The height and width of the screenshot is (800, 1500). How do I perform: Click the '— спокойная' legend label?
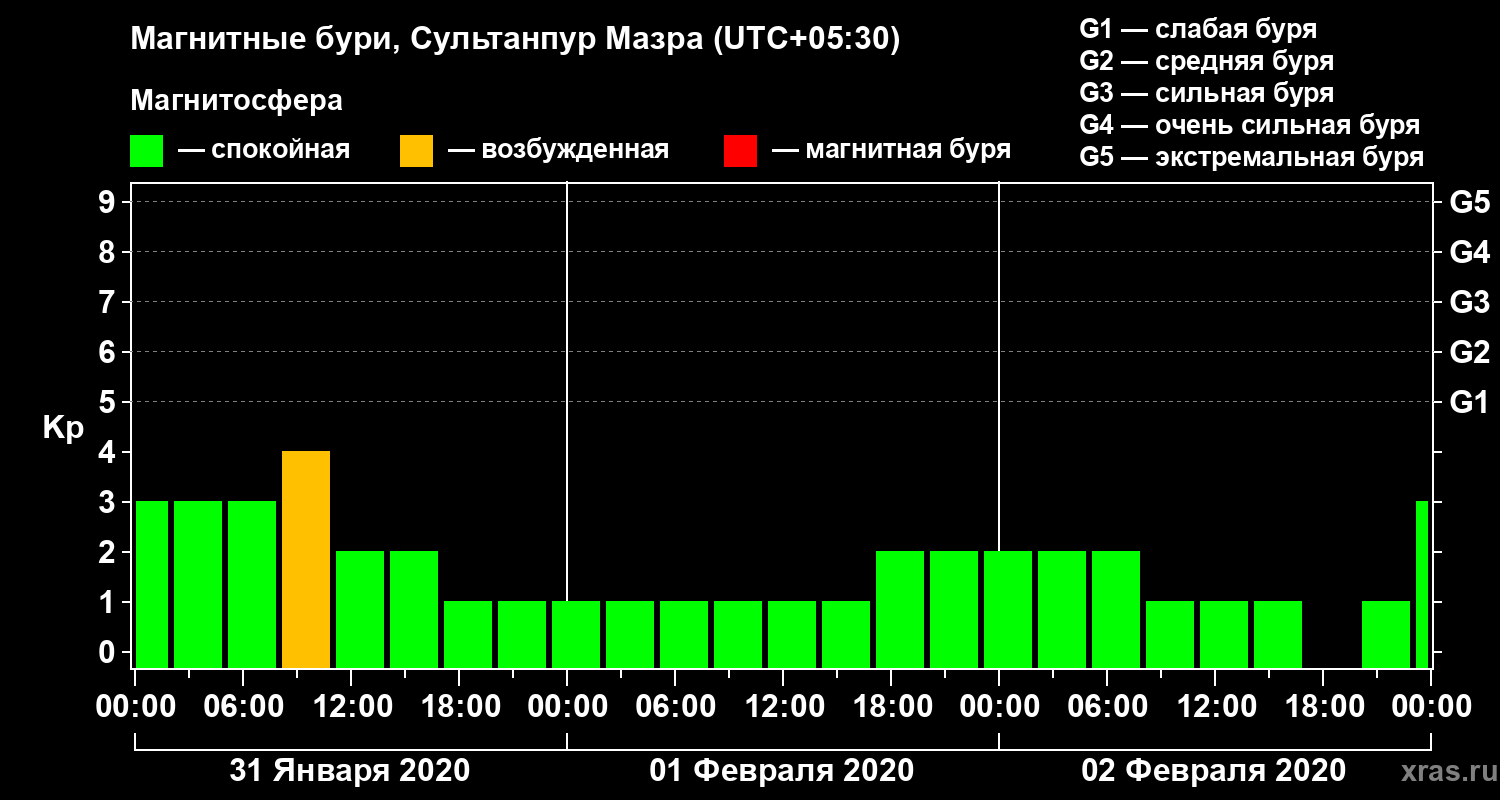(x=263, y=151)
